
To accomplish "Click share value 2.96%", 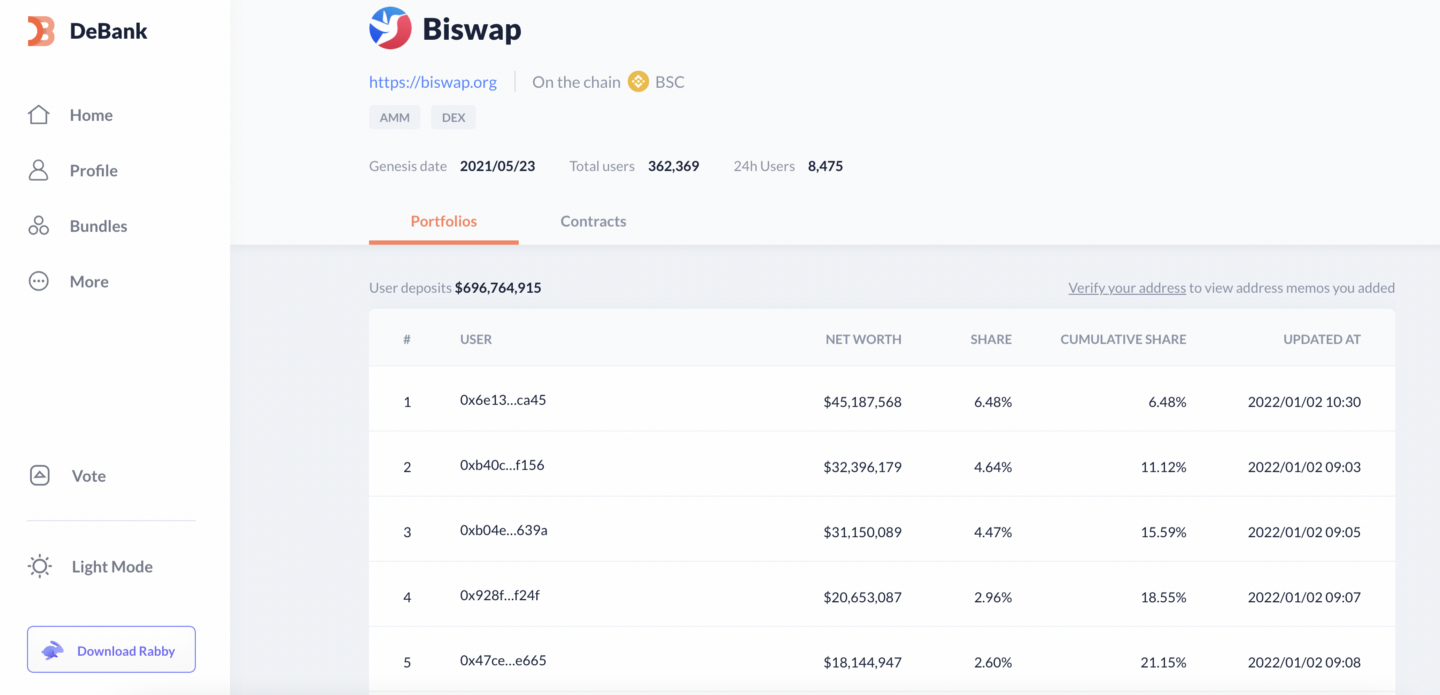I will pyautogui.click(x=993, y=597).
